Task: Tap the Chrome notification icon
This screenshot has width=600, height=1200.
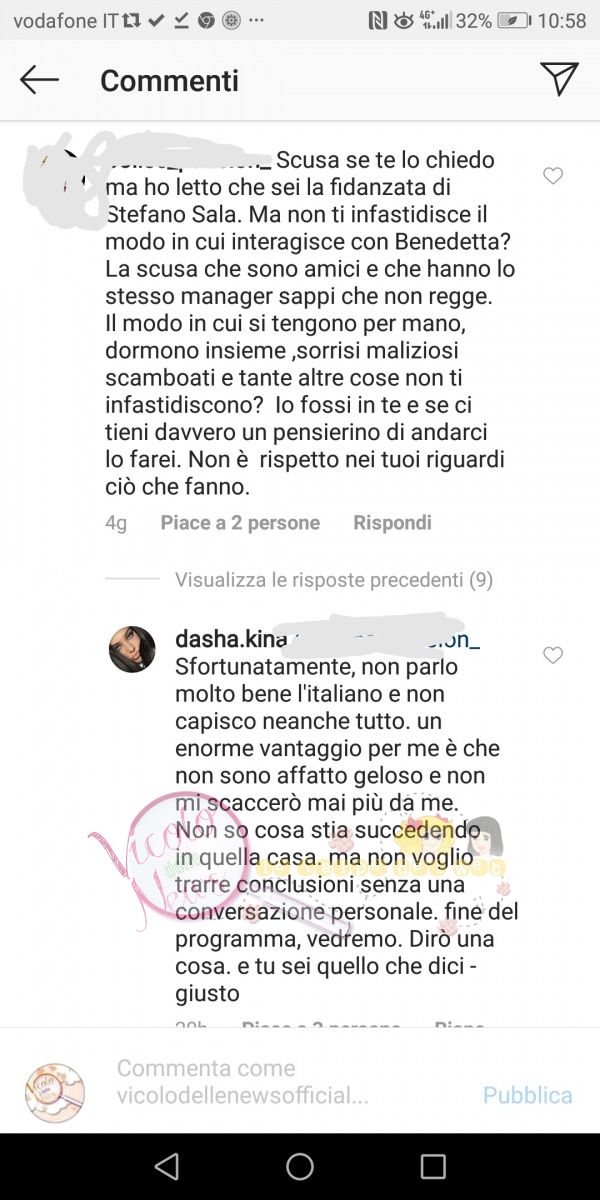Action: [x=207, y=20]
